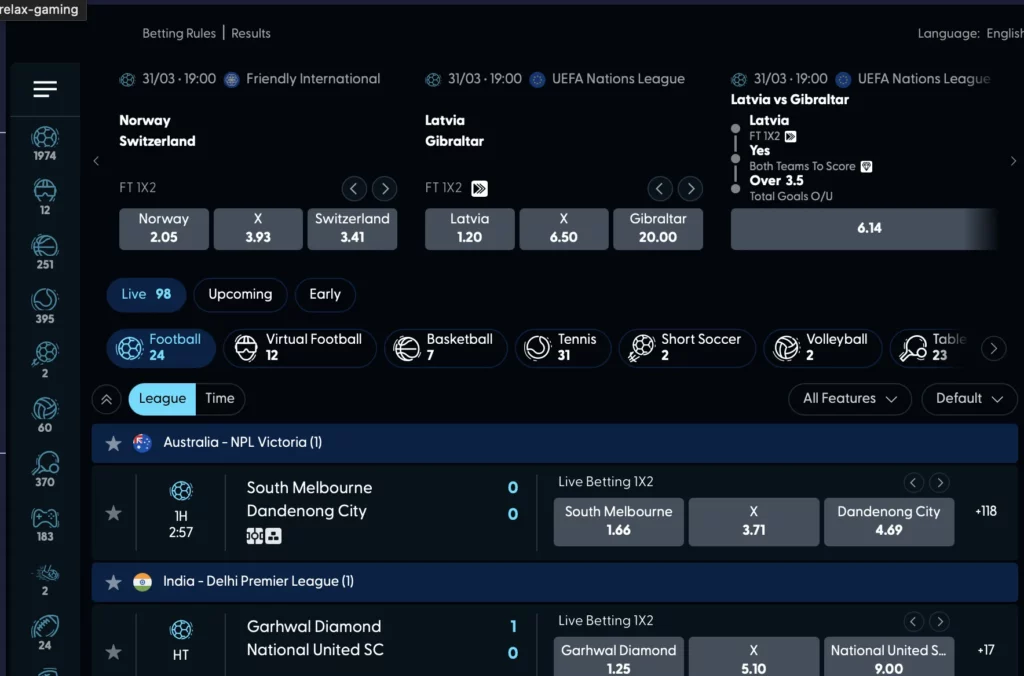Favorite the South Melbourne vs Dandenong City match
Image resolution: width=1024 pixels, height=676 pixels.
(114, 513)
